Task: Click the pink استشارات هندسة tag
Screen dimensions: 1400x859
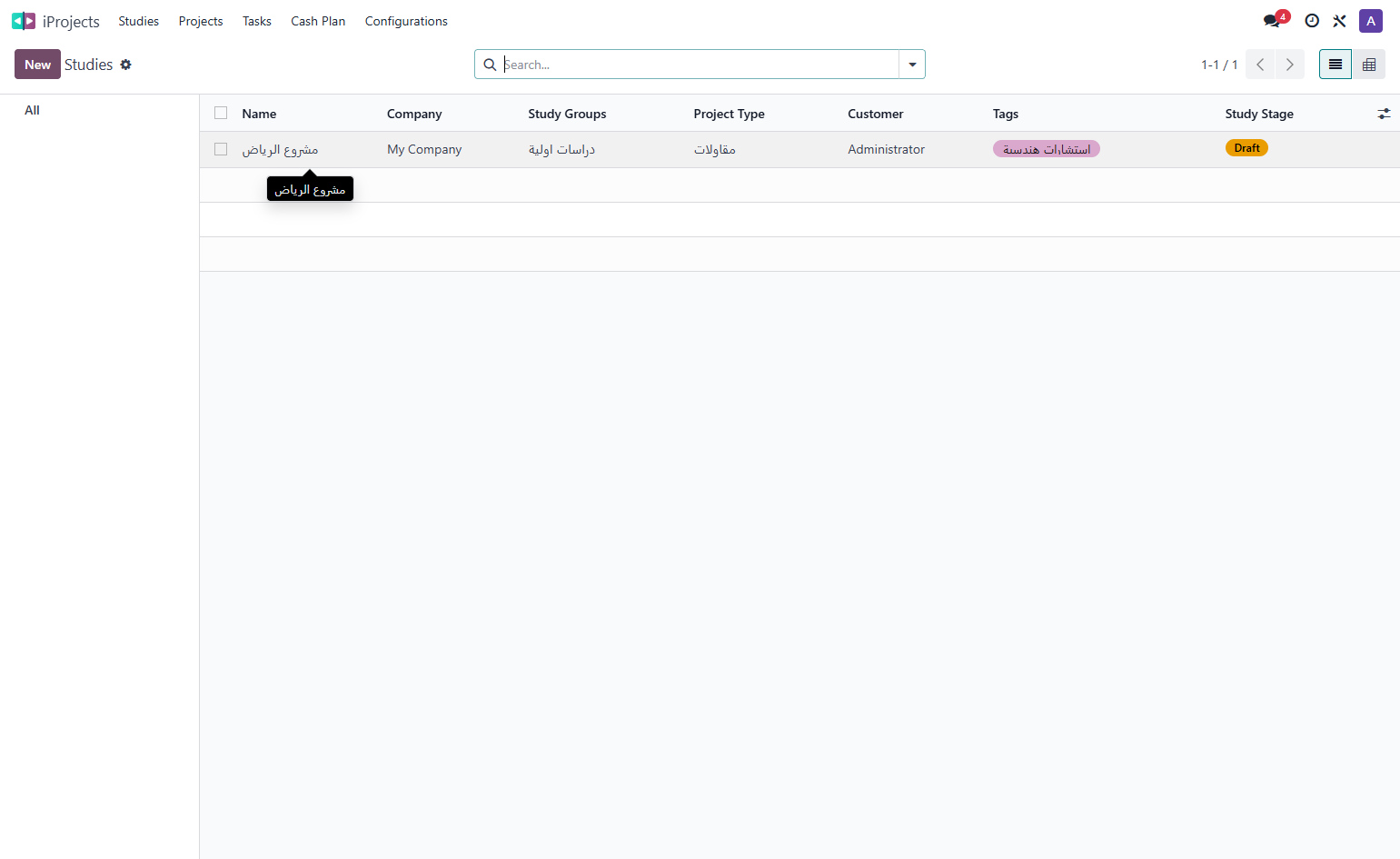Action: tap(1047, 149)
